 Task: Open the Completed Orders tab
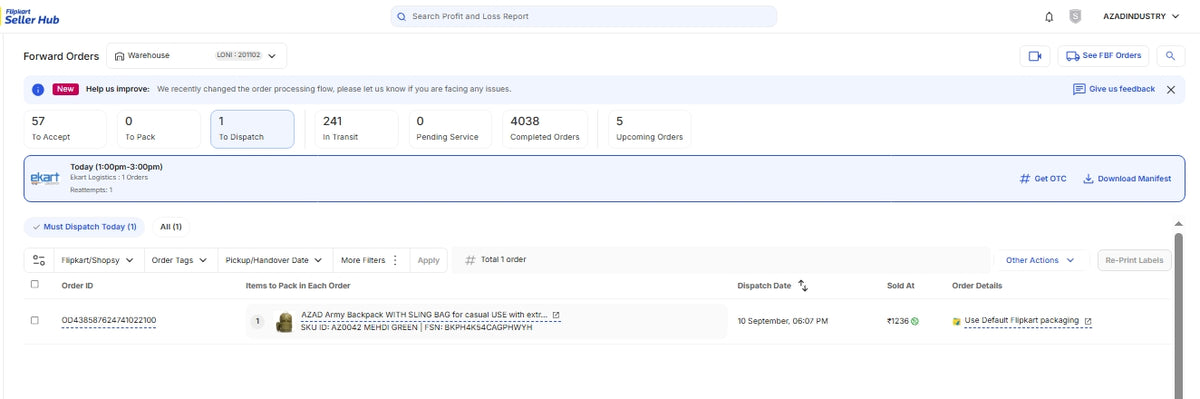(545, 128)
